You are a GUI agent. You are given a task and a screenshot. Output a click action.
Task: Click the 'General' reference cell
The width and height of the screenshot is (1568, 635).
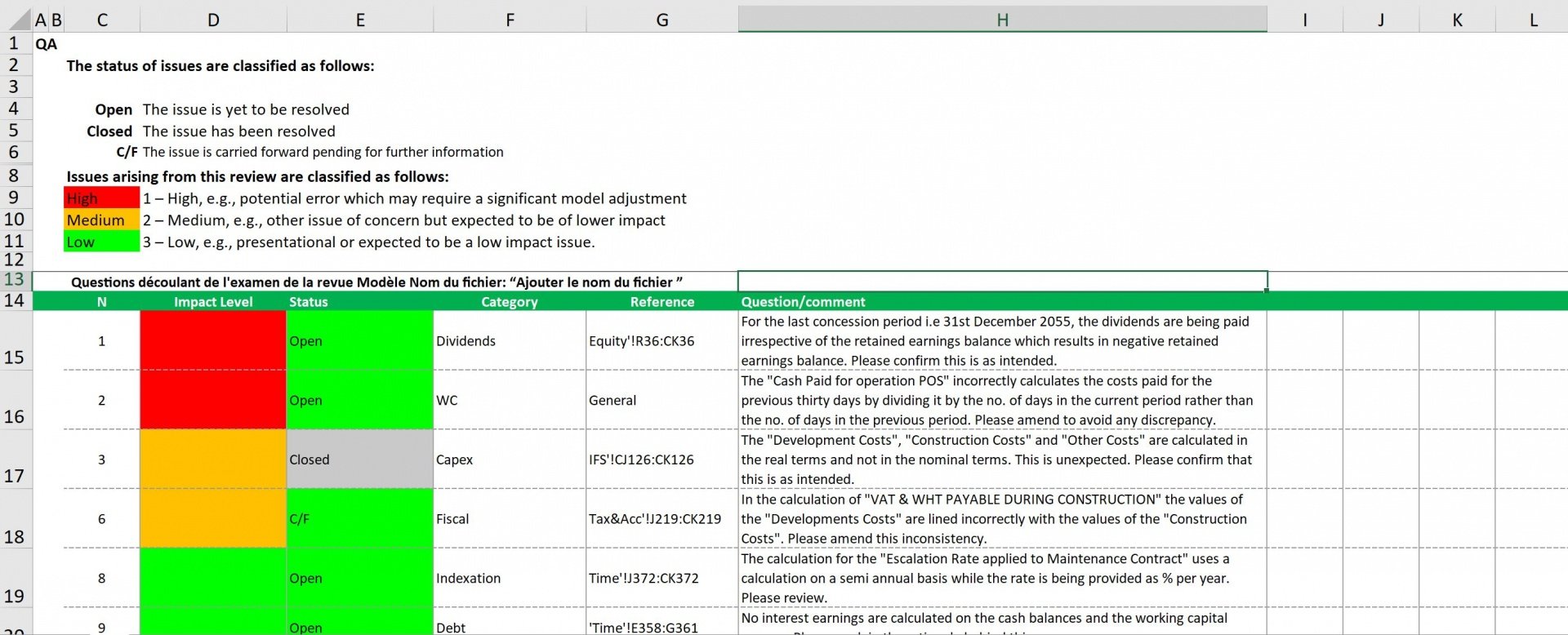coord(662,400)
